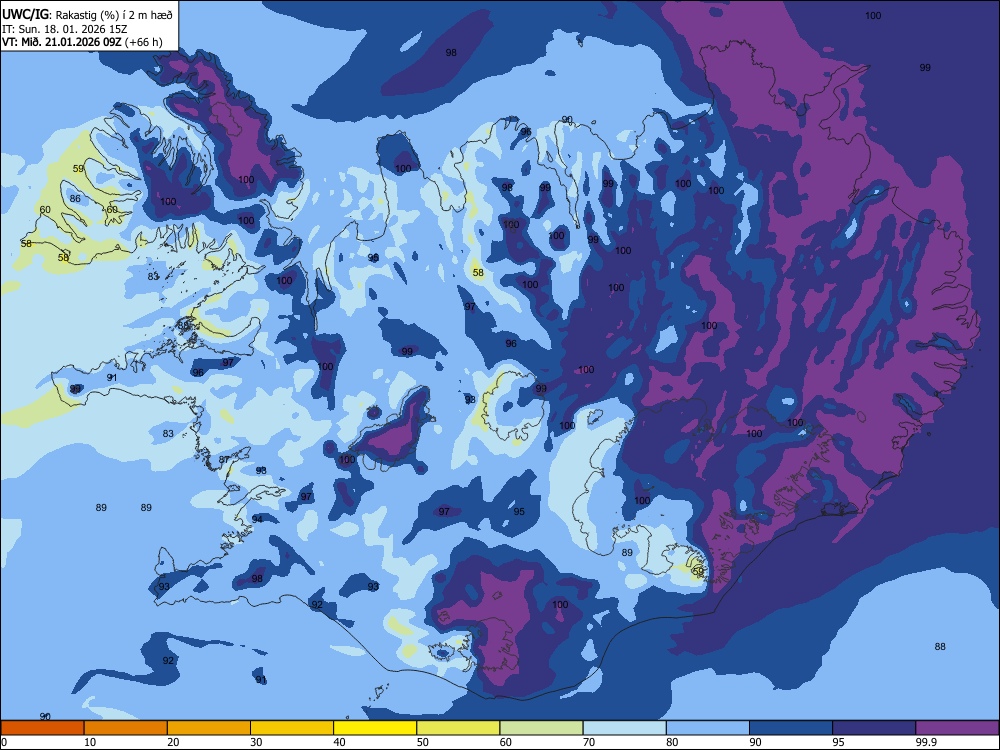Viewport: 1000px width, 750px height.
Task: Select the light blue 80–90 legend swatch
Action: click(708, 728)
